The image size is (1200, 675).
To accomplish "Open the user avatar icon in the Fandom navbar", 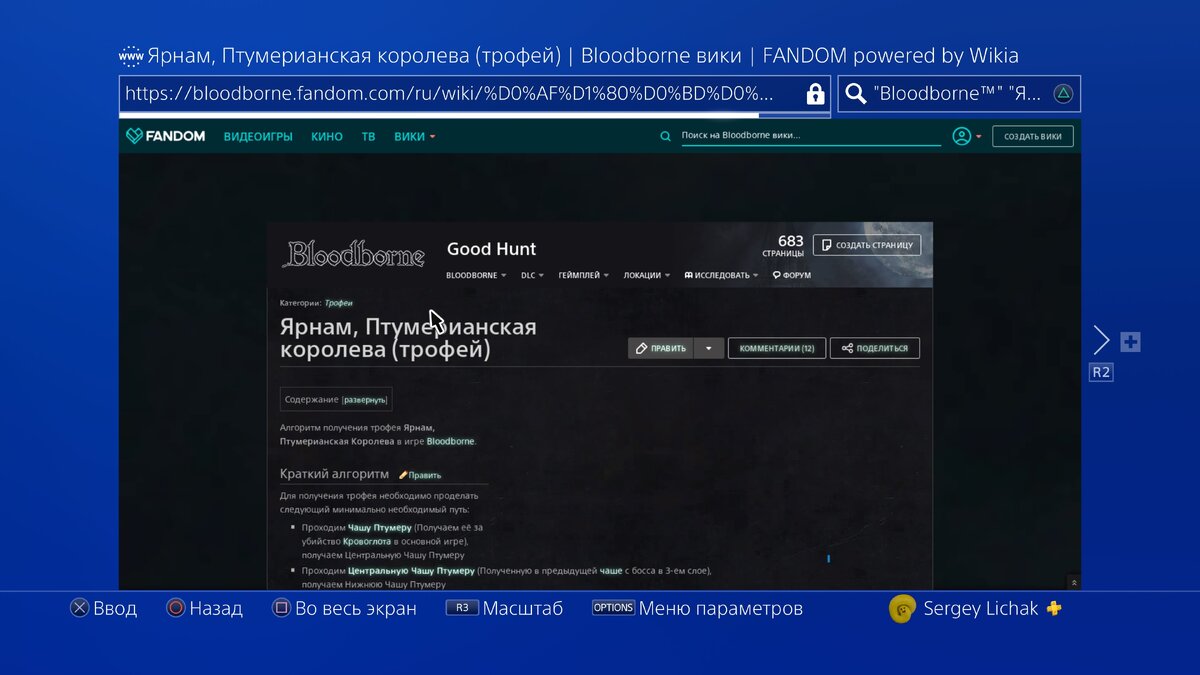I will tap(961, 135).
